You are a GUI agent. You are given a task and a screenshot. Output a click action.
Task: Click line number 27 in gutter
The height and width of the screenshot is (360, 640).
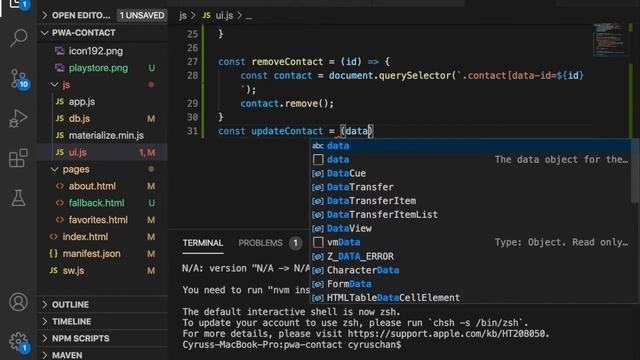192,62
